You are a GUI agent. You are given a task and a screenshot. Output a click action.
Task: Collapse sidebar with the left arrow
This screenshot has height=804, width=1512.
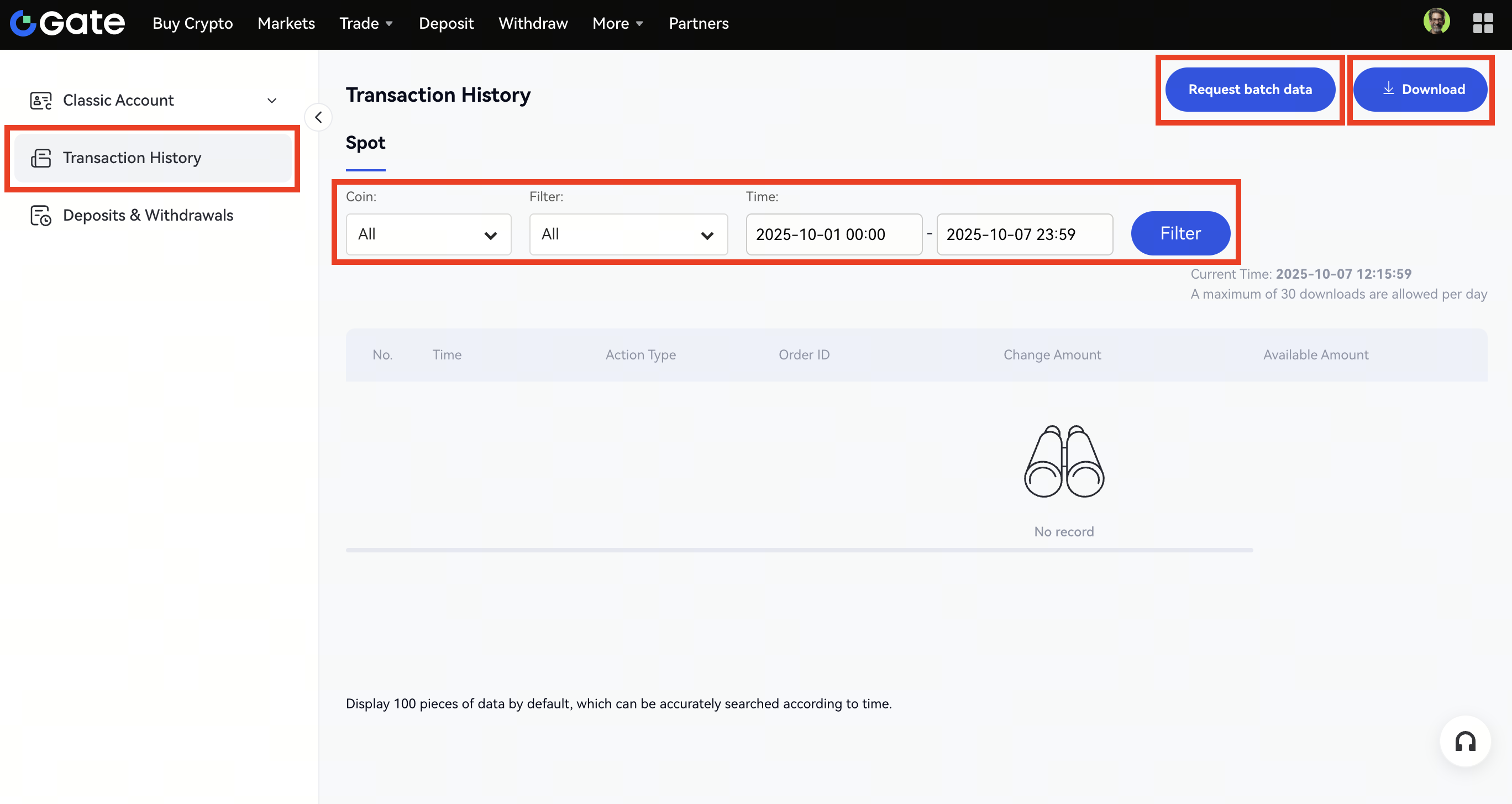[x=318, y=117]
